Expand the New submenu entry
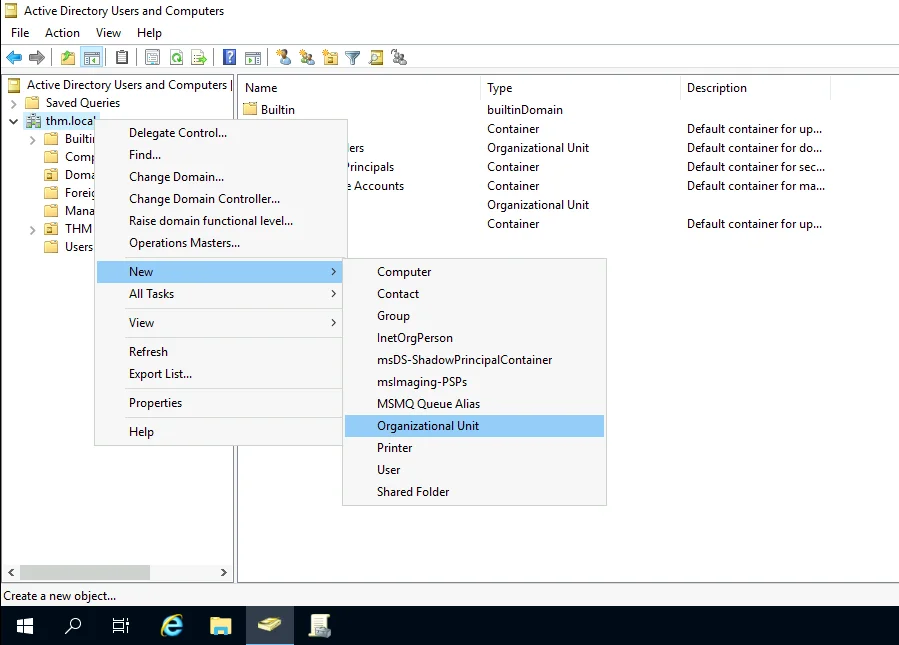Image resolution: width=899 pixels, height=645 pixels. 220,272
